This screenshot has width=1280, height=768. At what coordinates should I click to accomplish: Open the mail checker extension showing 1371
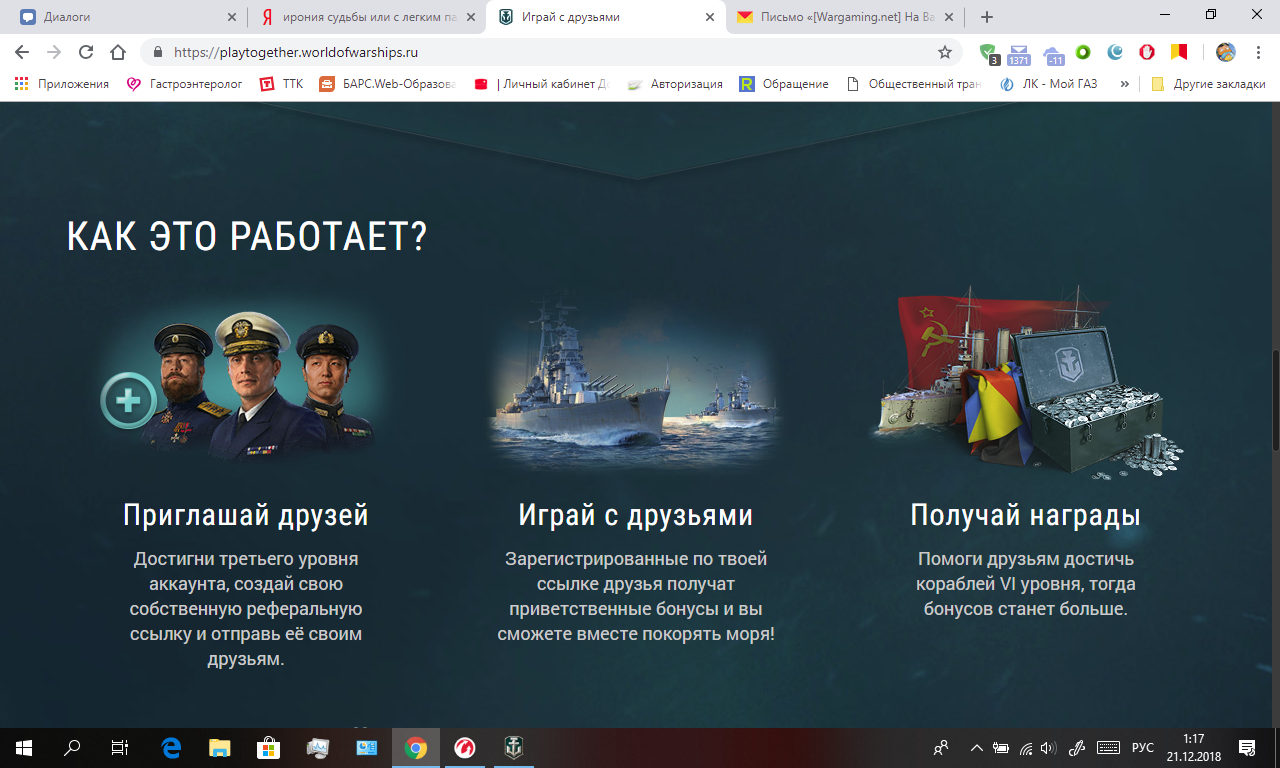click(1019, 53)
